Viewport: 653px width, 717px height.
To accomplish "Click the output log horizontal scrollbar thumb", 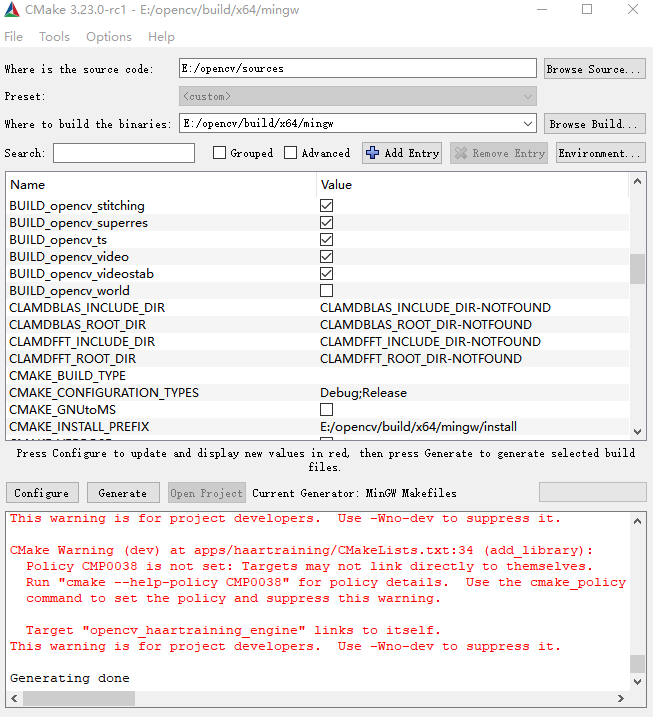I will [79, 698].
